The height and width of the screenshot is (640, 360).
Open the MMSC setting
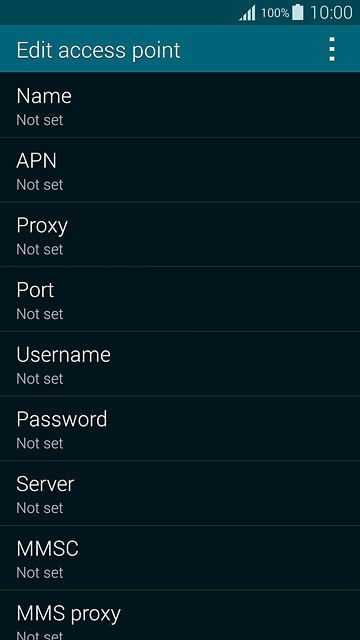[x=180, y=558]
